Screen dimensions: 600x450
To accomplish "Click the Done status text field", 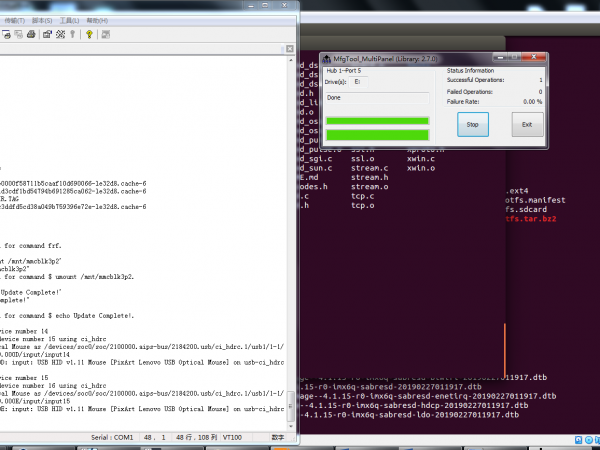I will (x=376, y=98).
